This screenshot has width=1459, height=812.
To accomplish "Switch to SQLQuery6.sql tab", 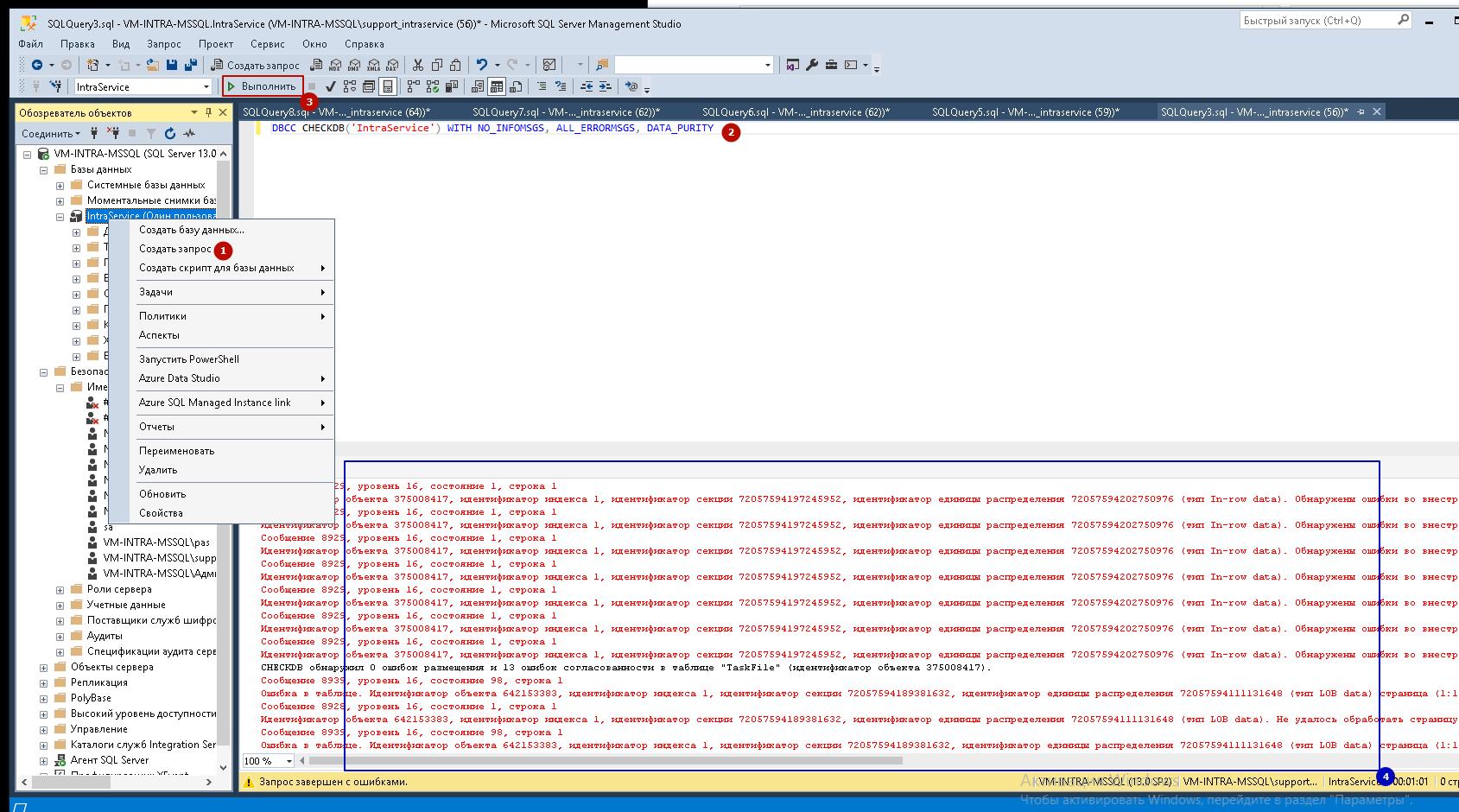I will click(x=796, y=112).
